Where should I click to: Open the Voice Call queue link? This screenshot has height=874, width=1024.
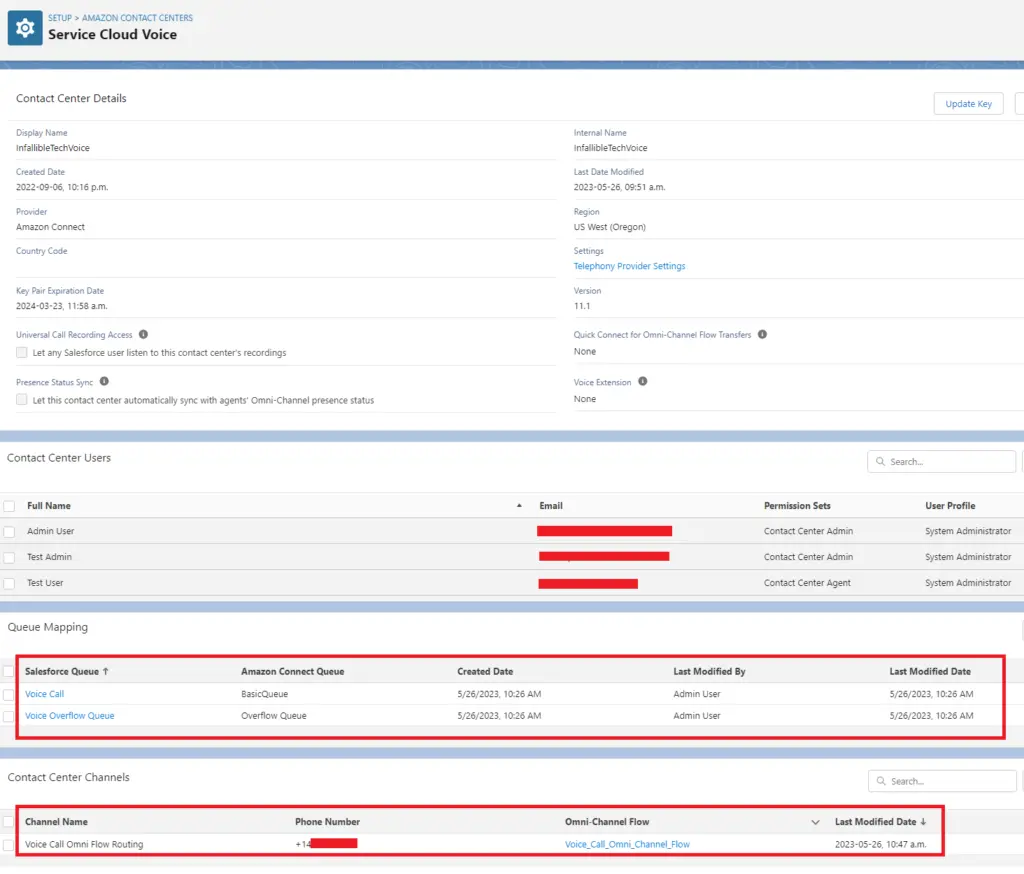point(44,694)
